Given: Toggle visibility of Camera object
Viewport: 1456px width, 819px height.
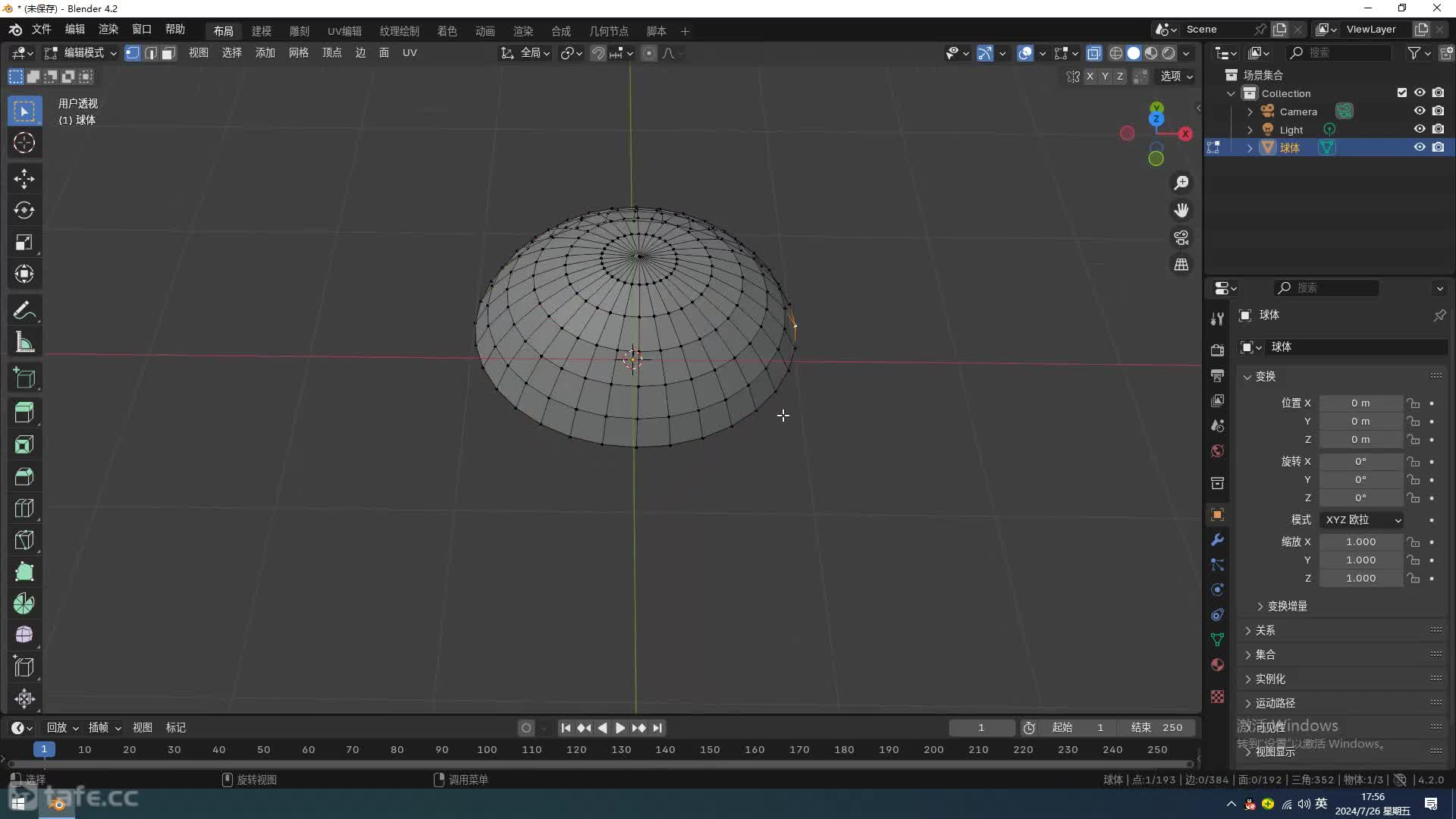Looking at the screenshot, I should [1419, 111].
